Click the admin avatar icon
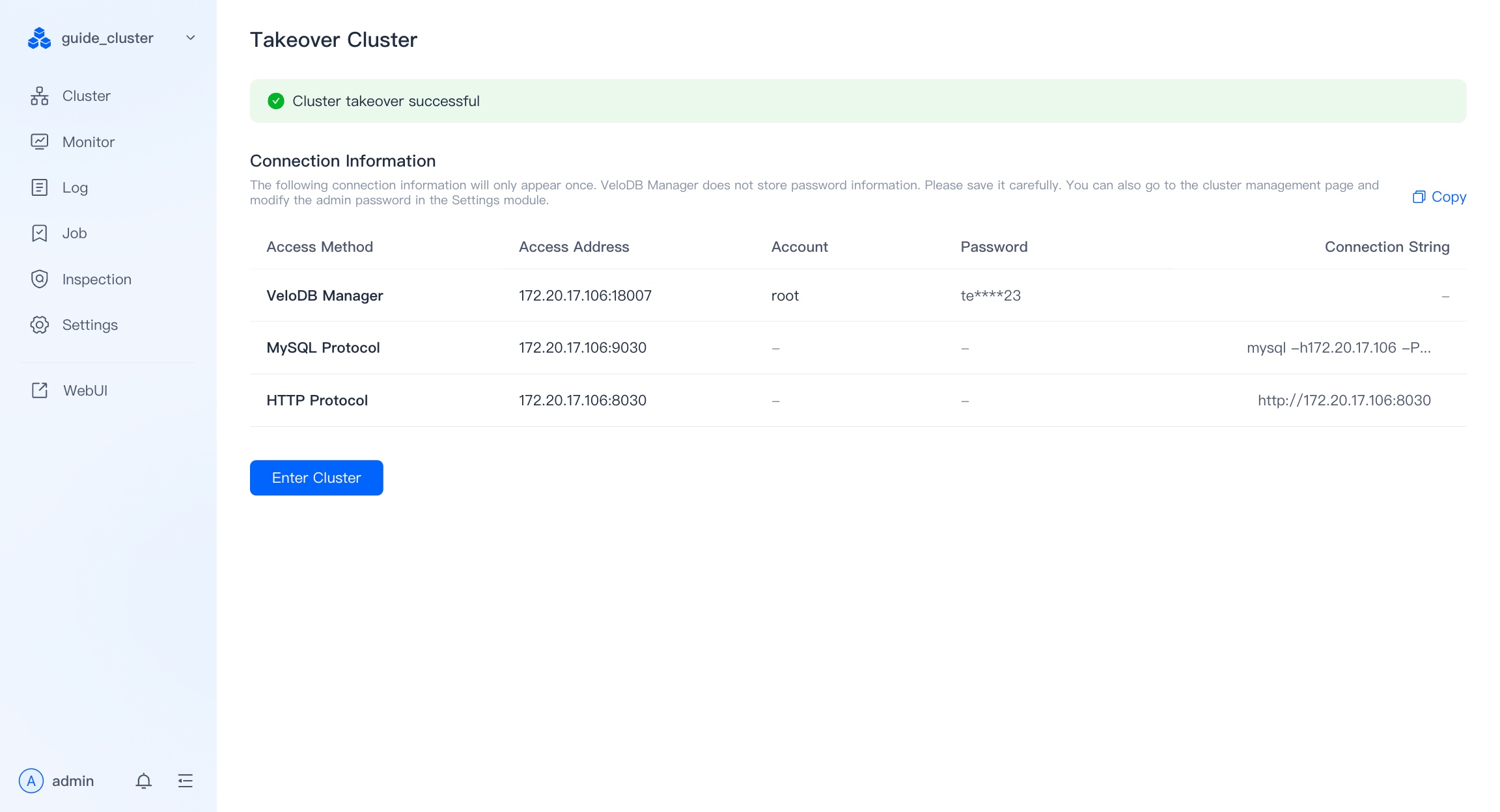The width and height of the screenshot is (1500, 812). 31,781
